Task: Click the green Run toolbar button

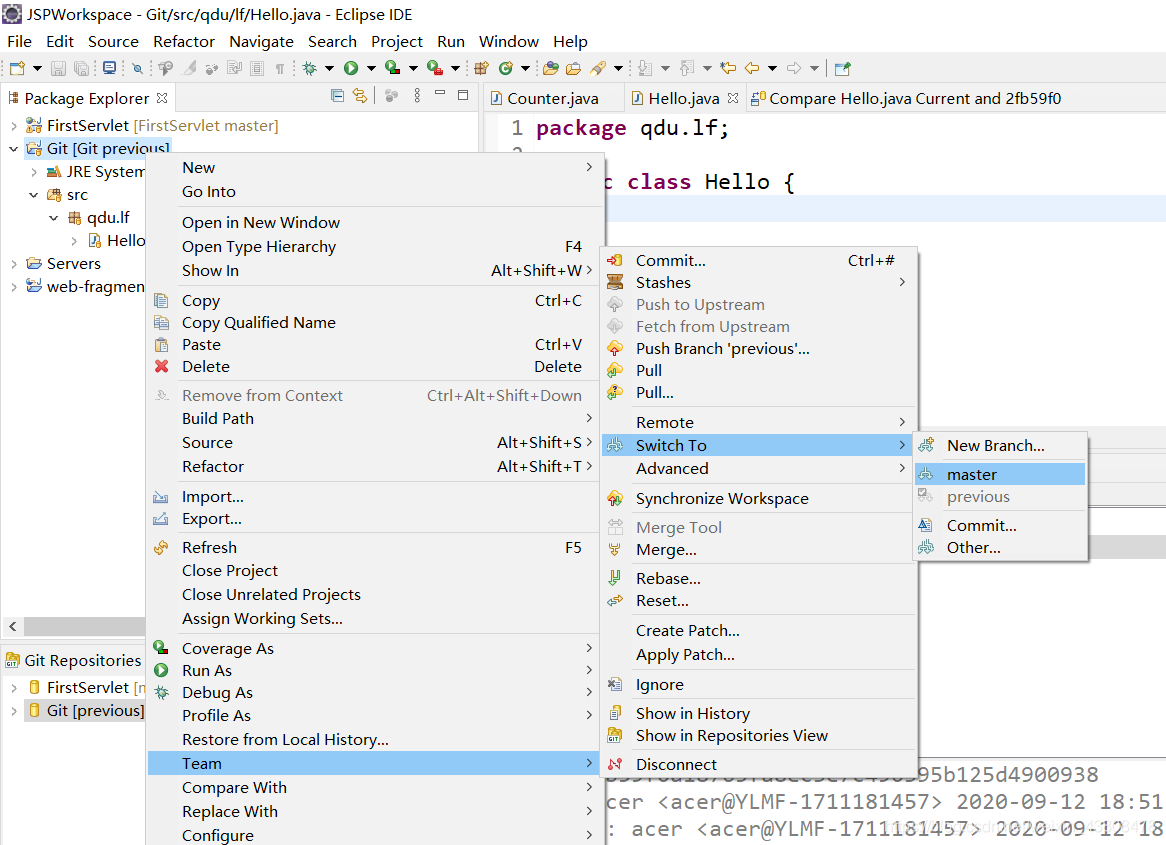Action: pyautogui.click(x=351, y=68)
